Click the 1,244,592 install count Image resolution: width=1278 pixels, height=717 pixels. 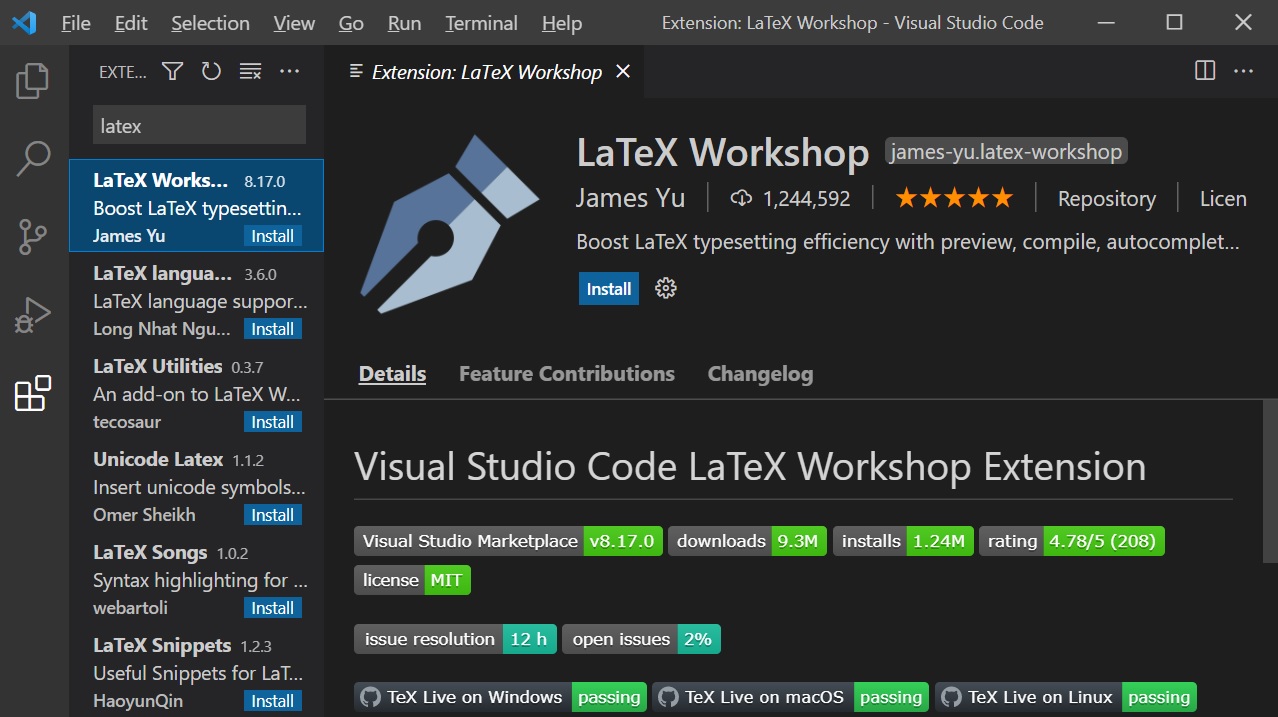(806, 199)
